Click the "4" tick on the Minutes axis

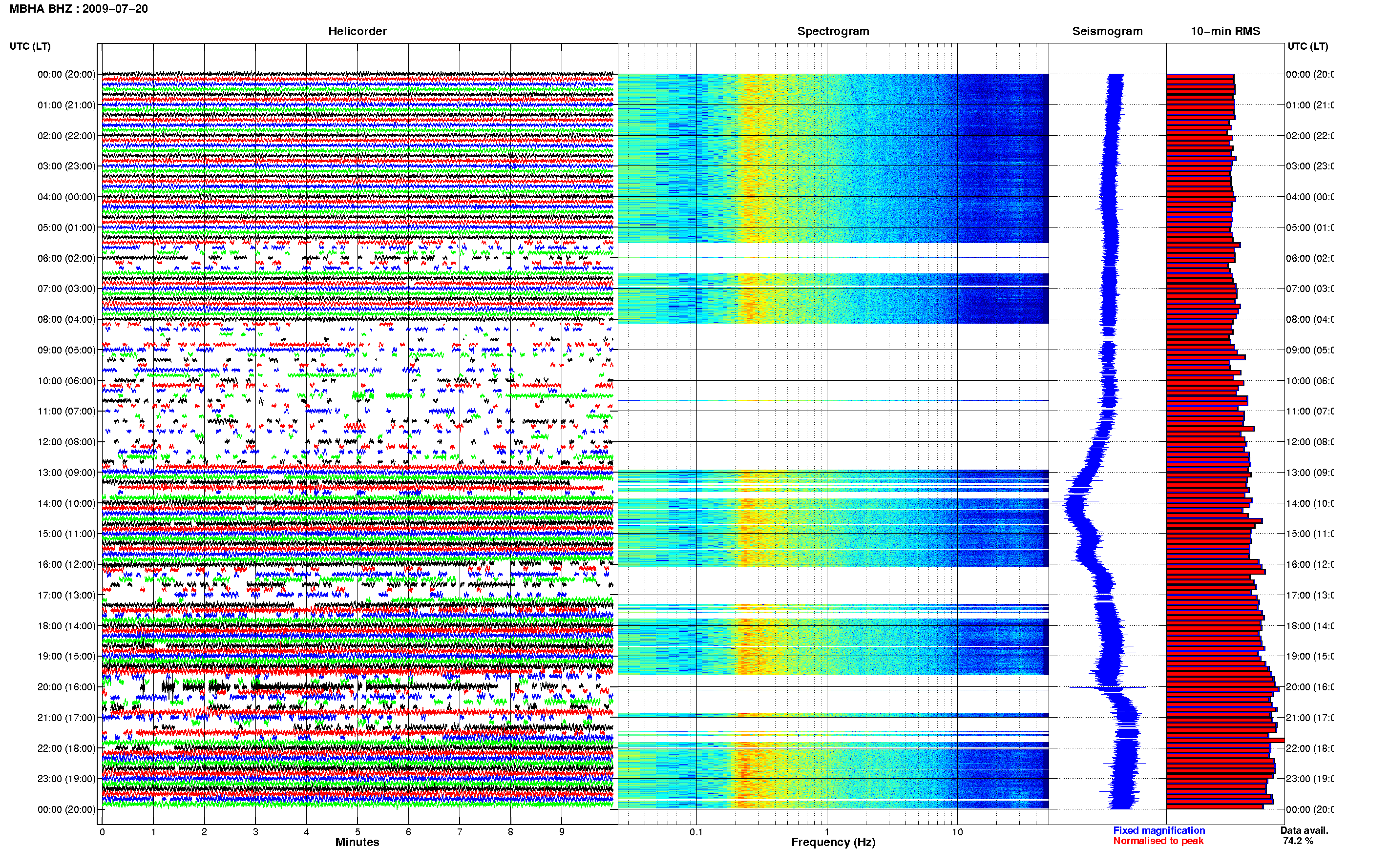point(307,832)
